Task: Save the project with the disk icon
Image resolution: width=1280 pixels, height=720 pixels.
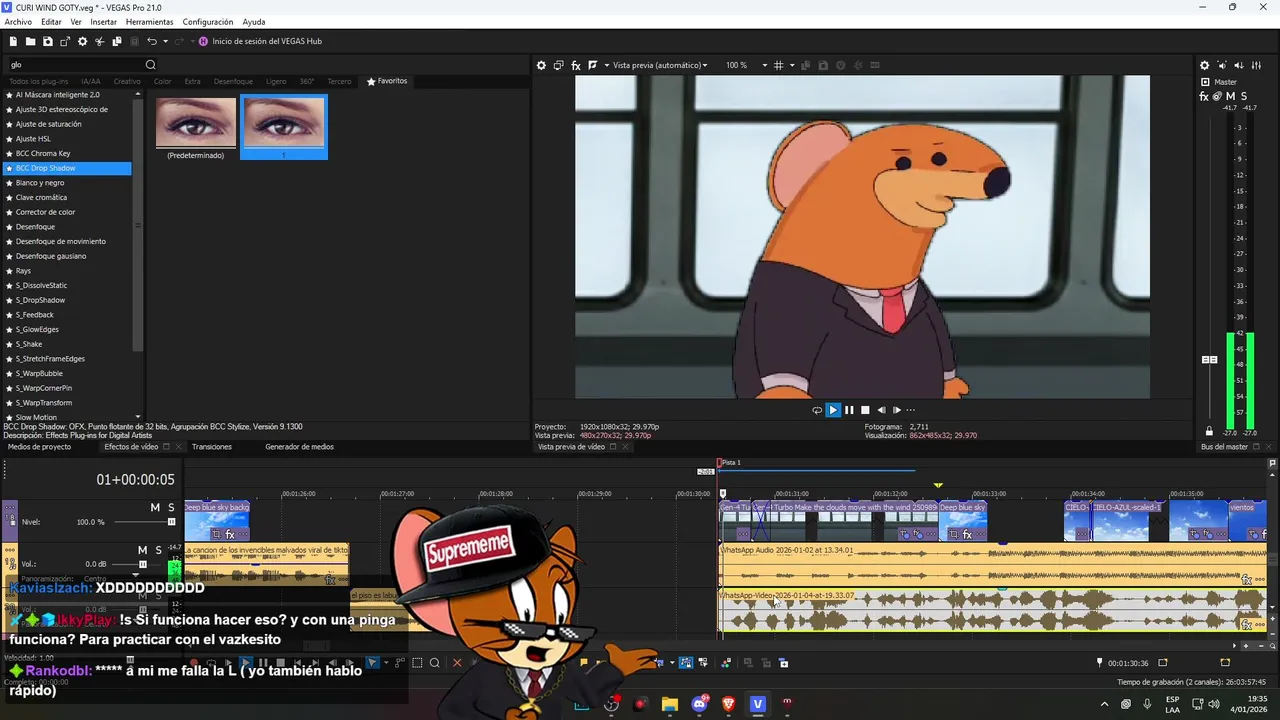Action: tap(48, 41)
